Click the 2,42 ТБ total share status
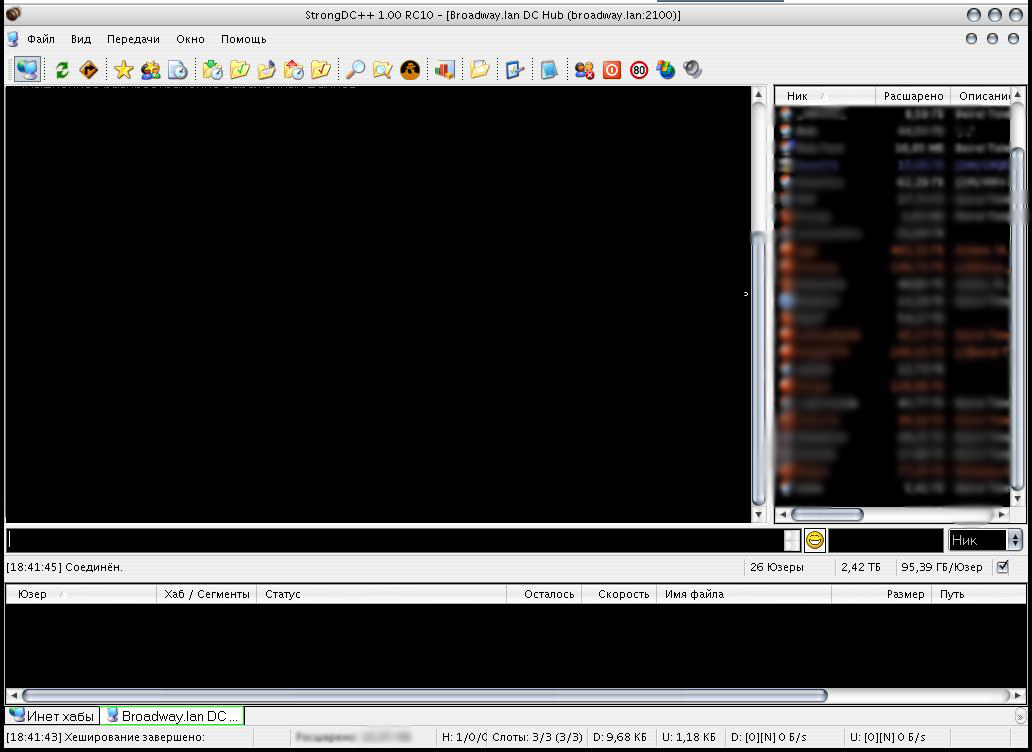 pyautogui.click(x=860, y=567)
